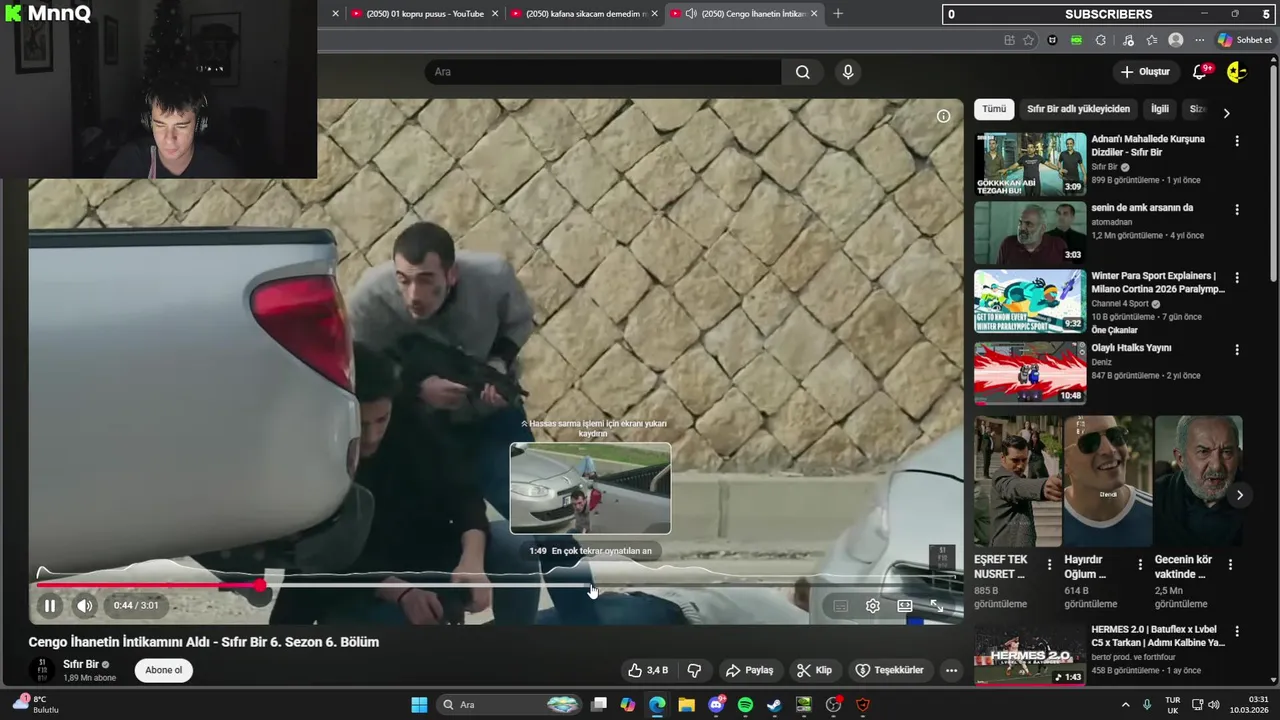Open YouTube notifications bell
The height and width of the screenshot is (720, 1280).
(x=1200, y=72)
